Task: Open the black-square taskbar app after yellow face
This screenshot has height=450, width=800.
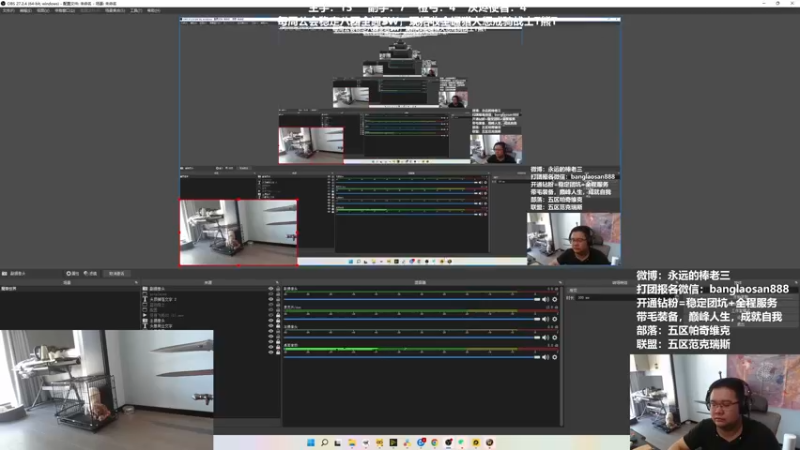Action: coord(393,442)
